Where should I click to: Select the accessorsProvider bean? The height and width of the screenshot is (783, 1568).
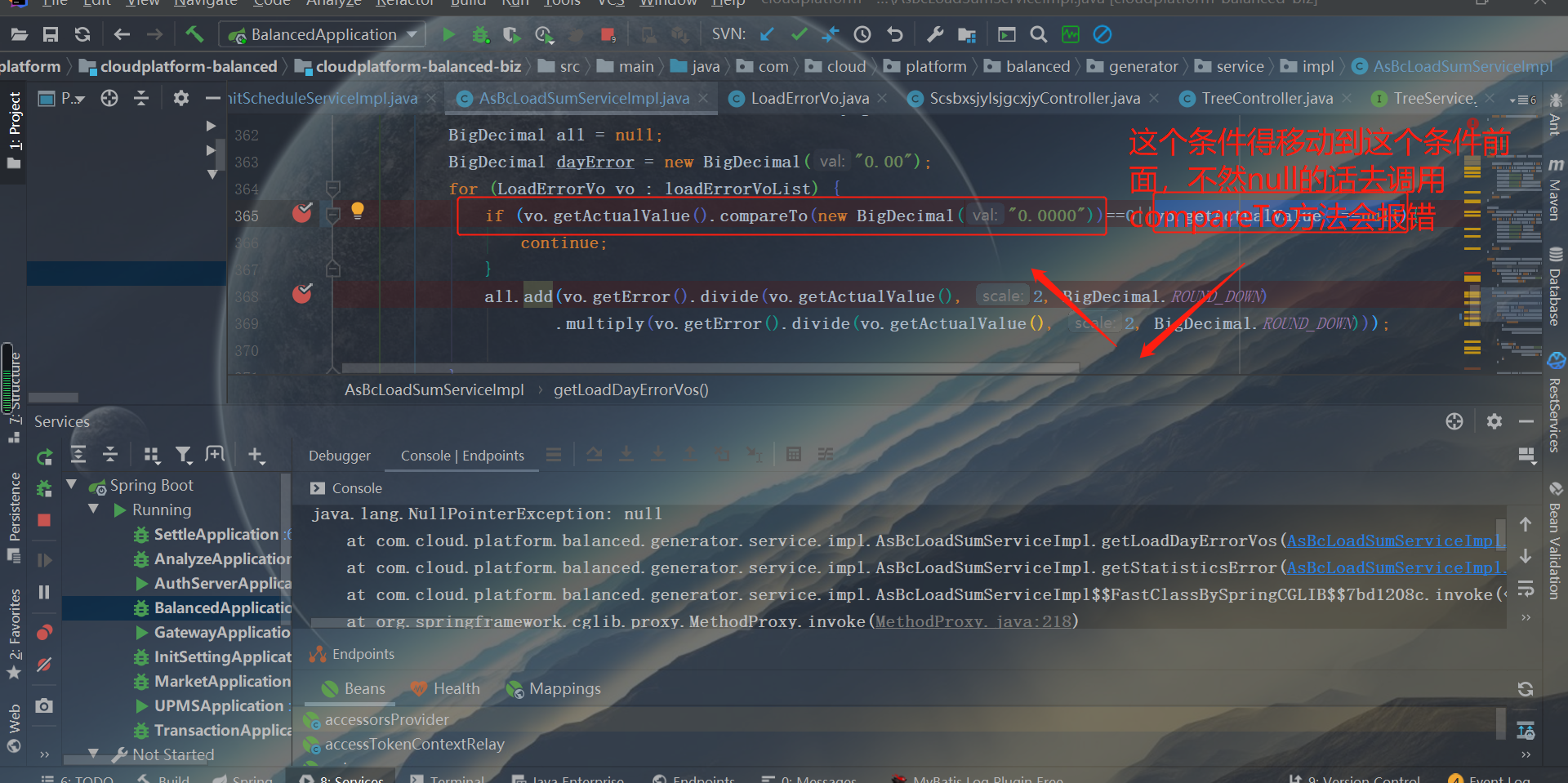[x=387, y=720]
